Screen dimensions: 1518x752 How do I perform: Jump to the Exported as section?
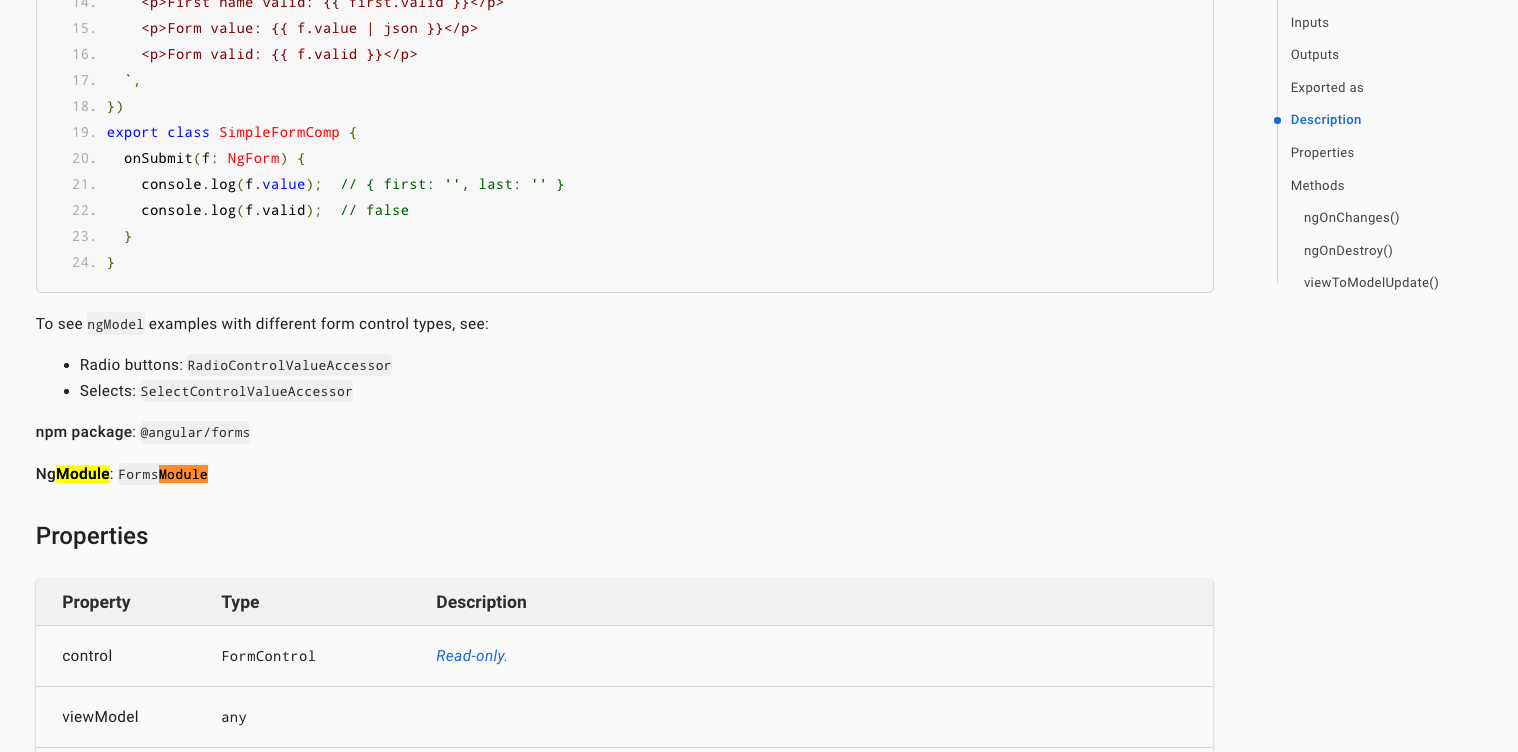[x=1326, y=87]
